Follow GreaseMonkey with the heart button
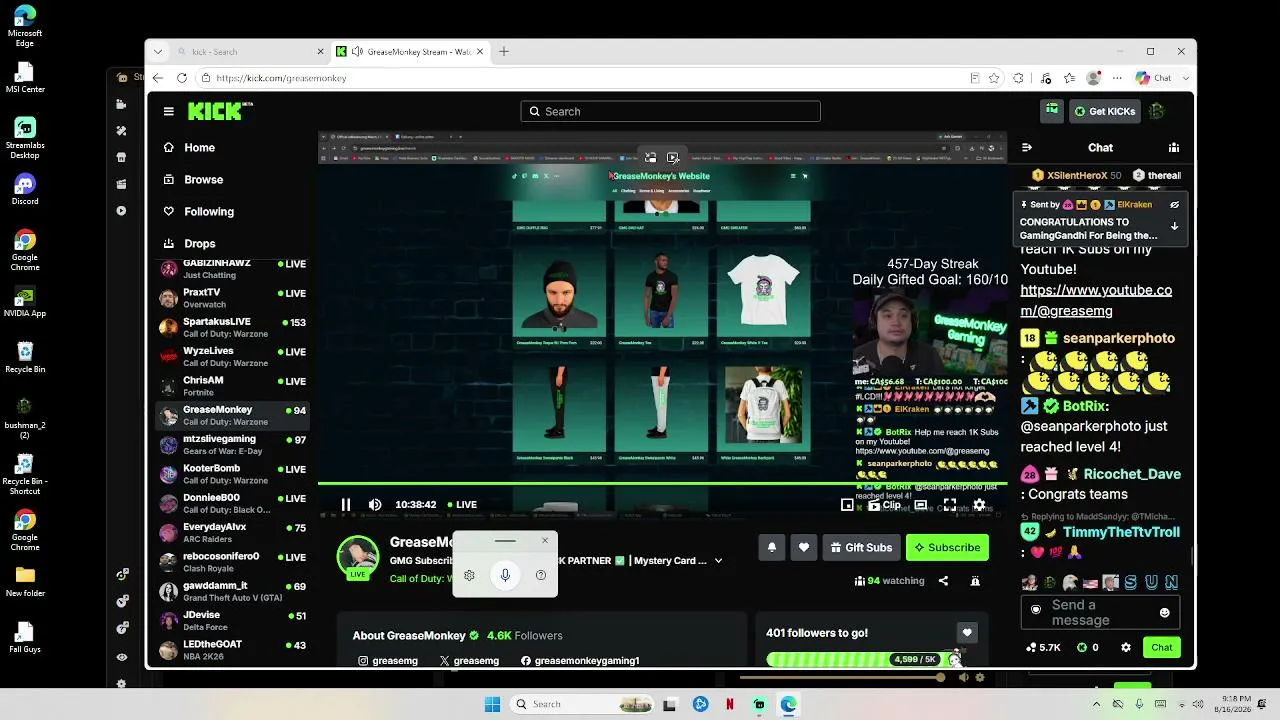 [x=803, y=547]
